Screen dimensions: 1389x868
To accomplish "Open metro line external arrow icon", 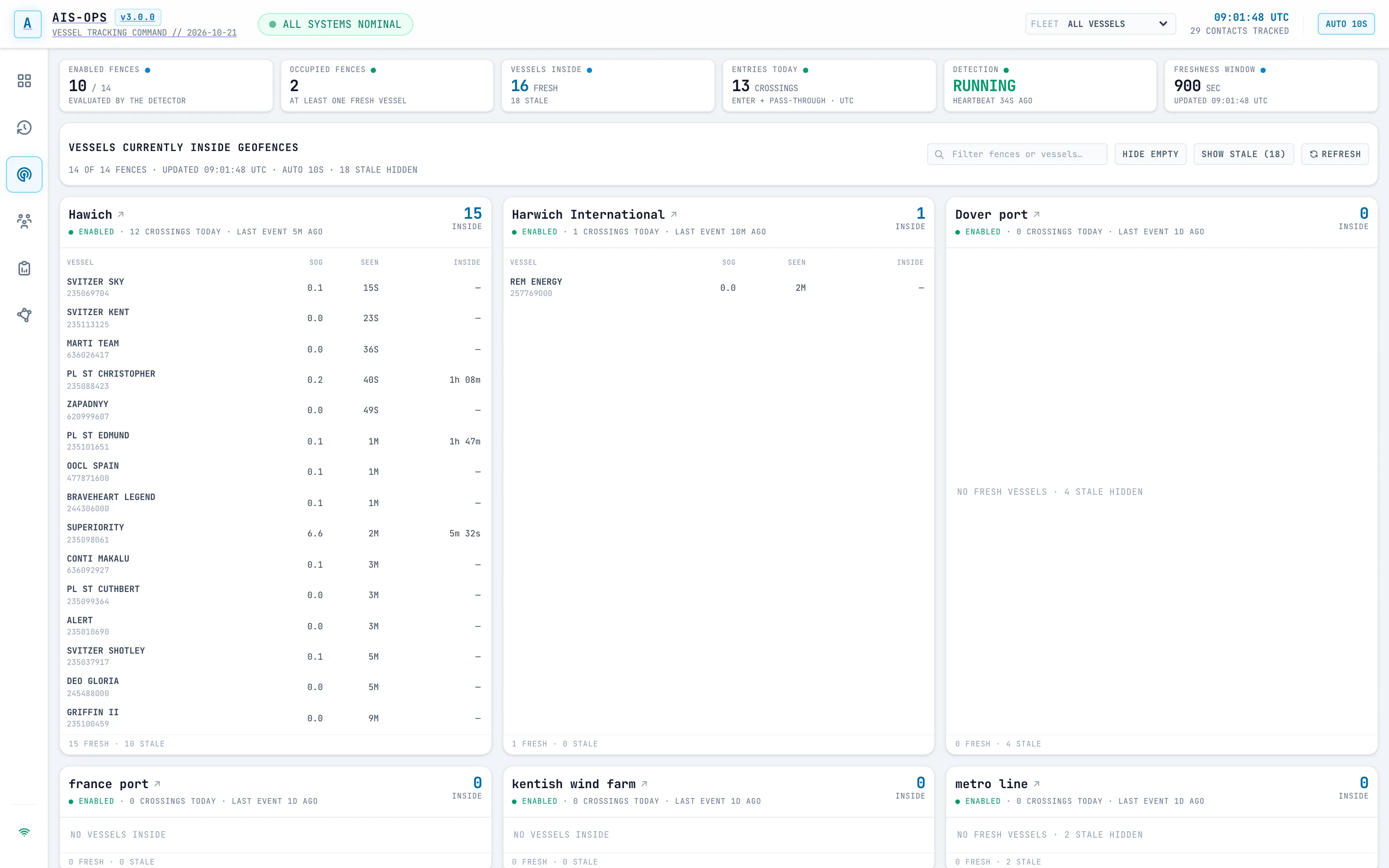I will (1037, 784).
